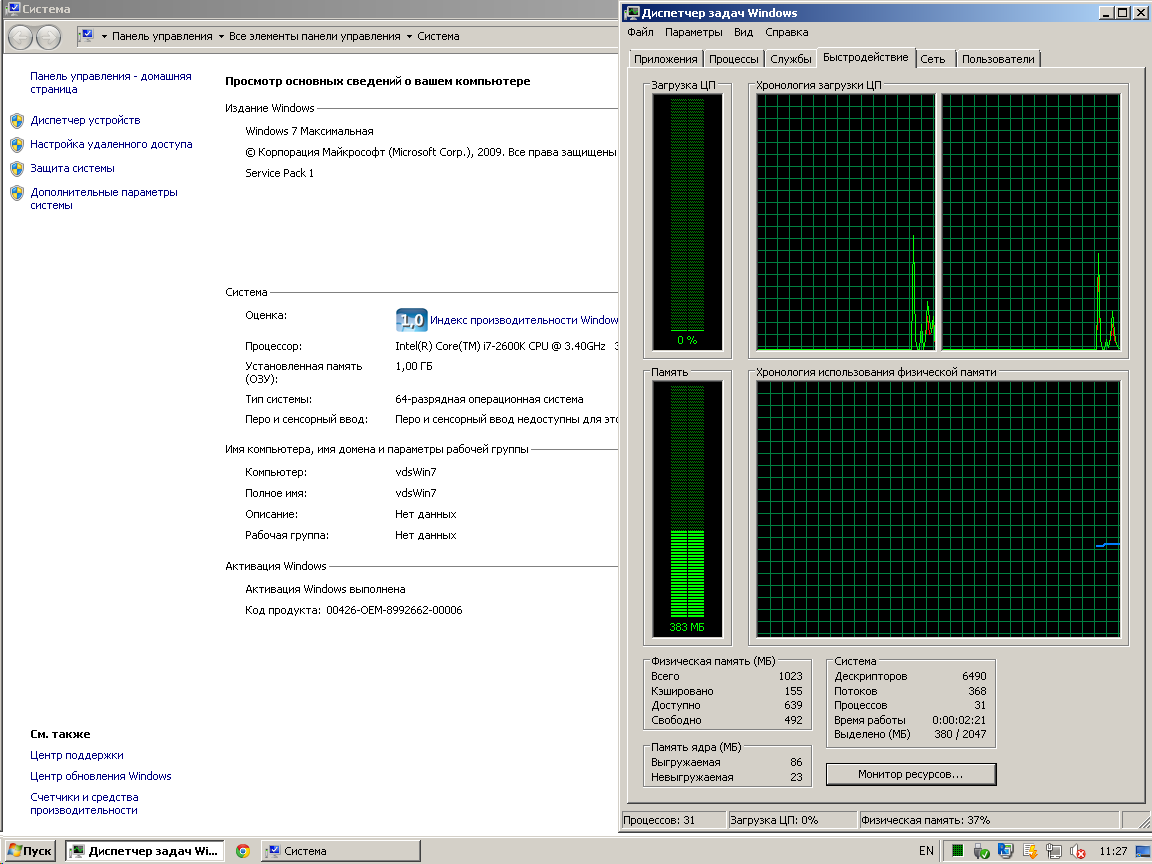Image resolution: width=1152 pixels, height=864 pixels.
Task: Open the Диспетчер устройств link
Action: tap(85, 120)
